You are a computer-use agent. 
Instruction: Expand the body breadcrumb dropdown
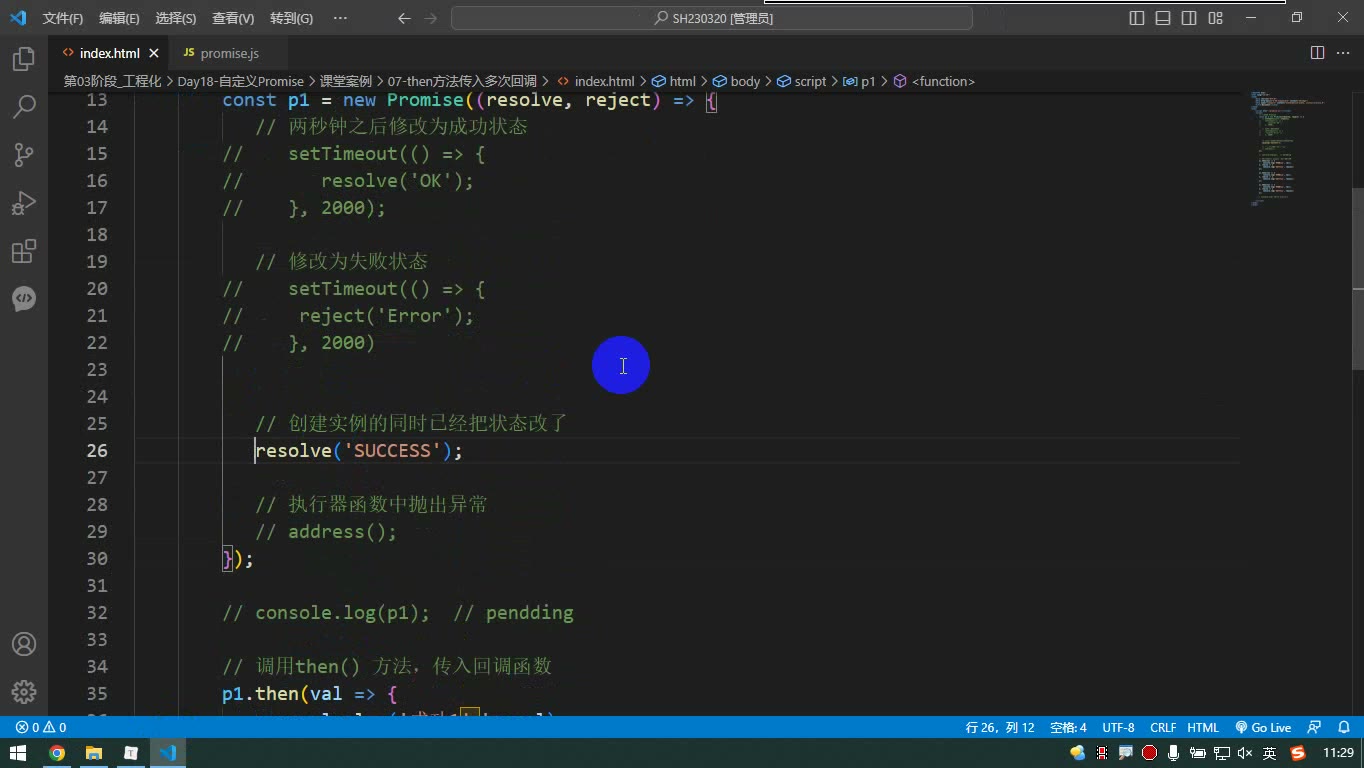[x=737, y=81]
